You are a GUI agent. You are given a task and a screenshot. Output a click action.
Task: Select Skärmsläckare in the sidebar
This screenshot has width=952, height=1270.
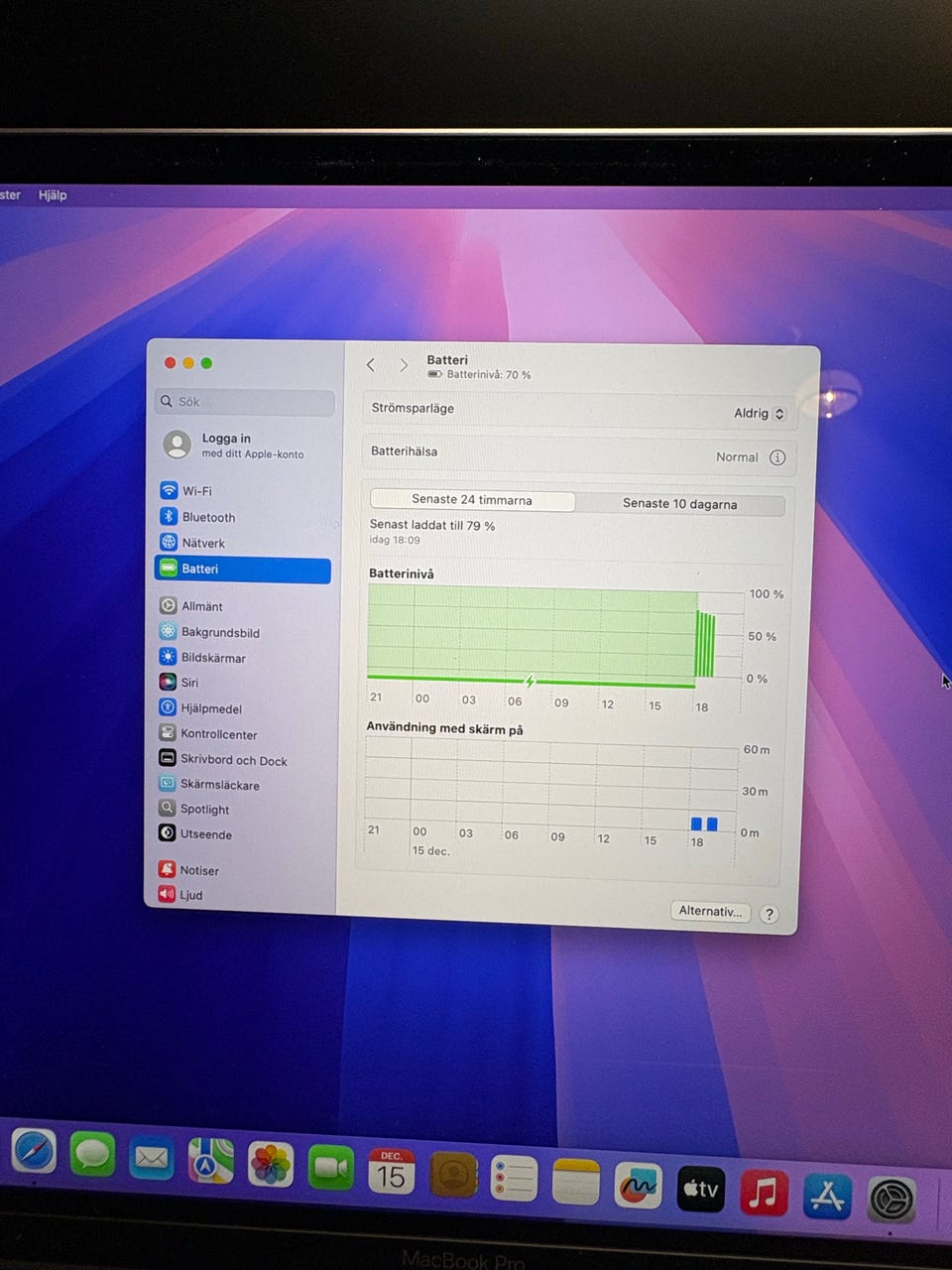pyautogui.click(x=219, y=785)
